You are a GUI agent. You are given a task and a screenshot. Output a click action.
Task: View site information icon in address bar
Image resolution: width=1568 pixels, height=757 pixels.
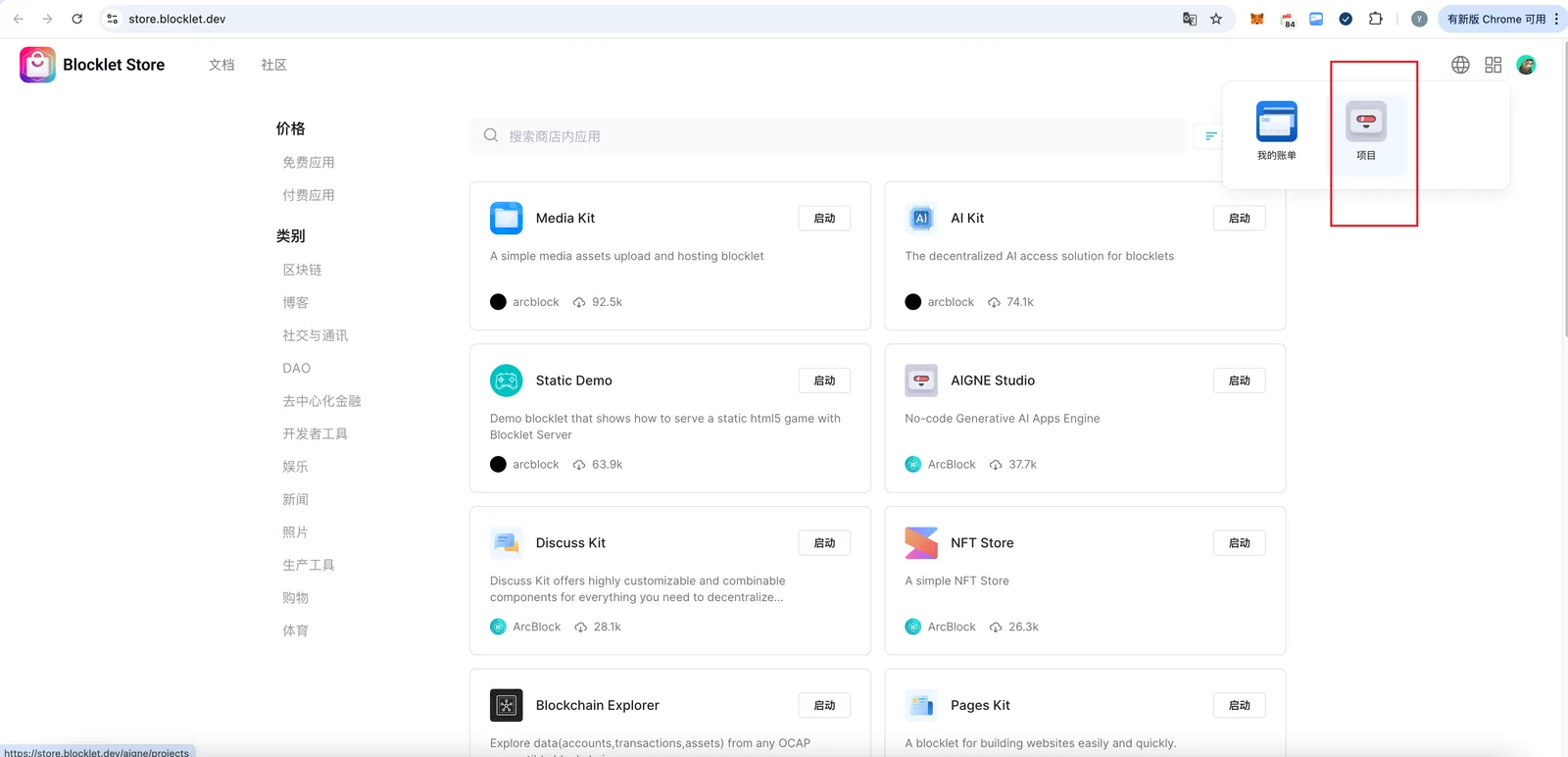(x=113, y=19)
